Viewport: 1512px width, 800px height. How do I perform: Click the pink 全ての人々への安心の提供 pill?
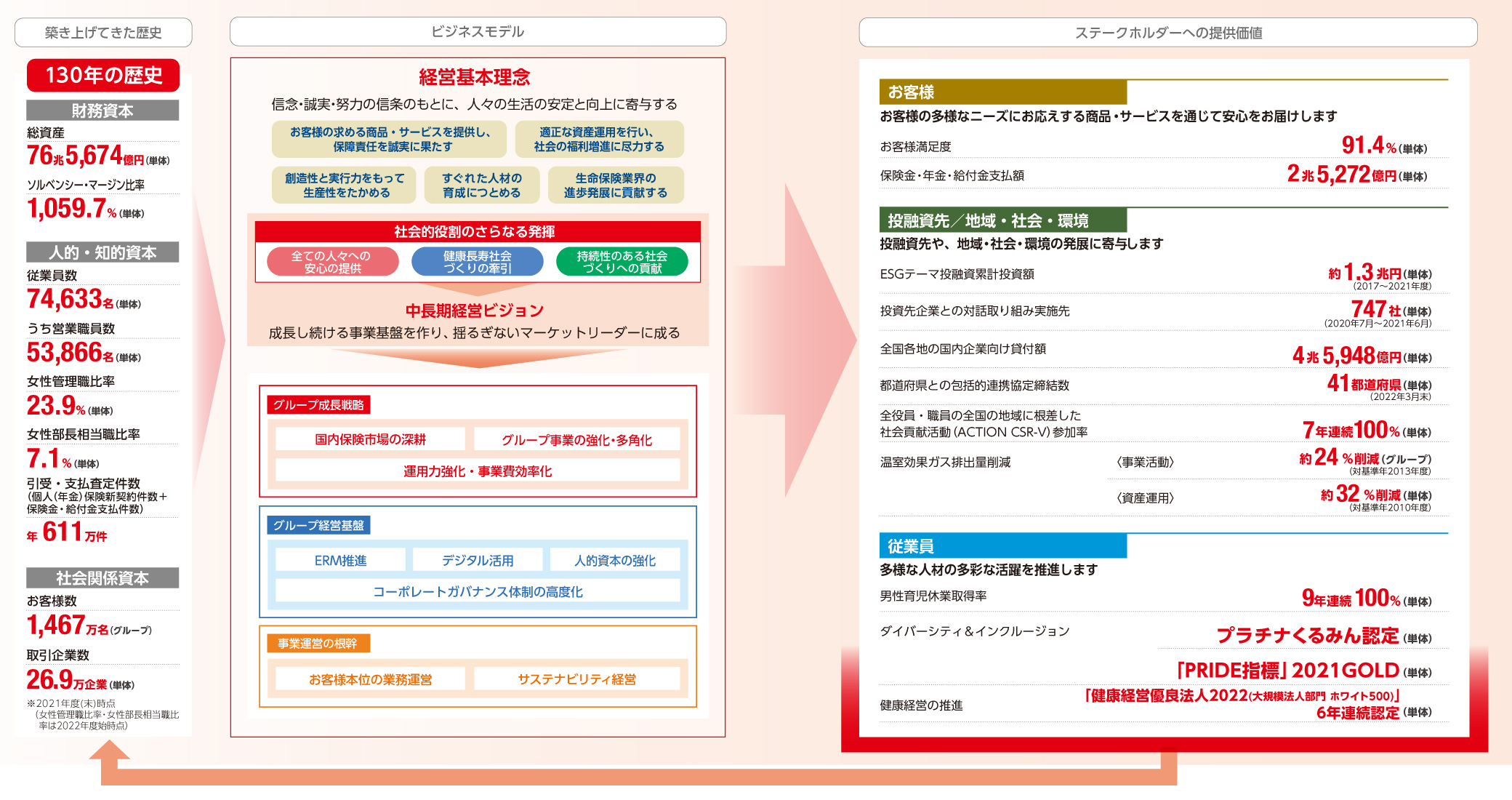pos(332,262)
